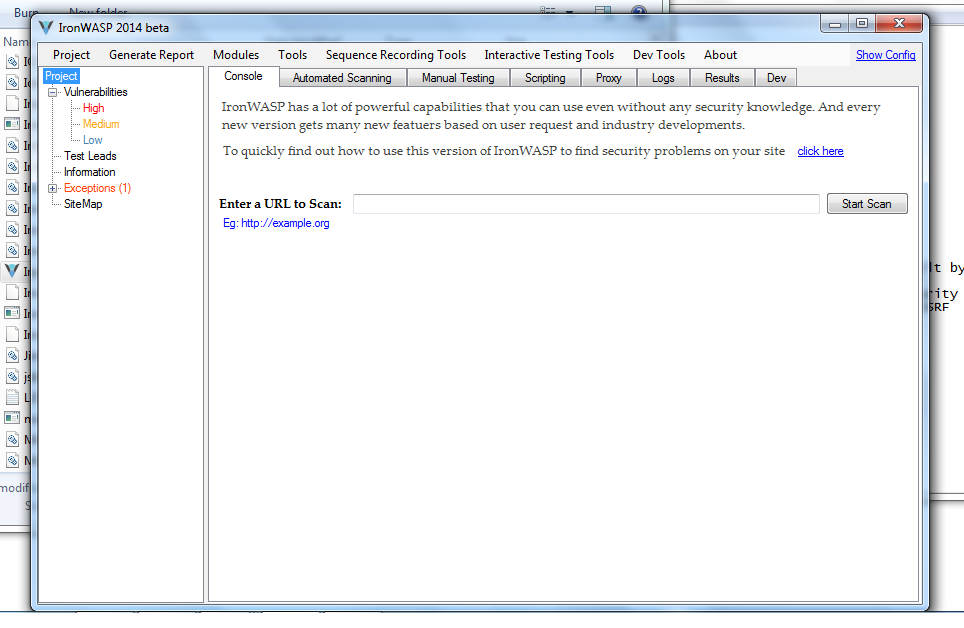Viewport: 964px width, 628px height.
Task: Click inside the URL scan input field
Action: coord(585,203)
